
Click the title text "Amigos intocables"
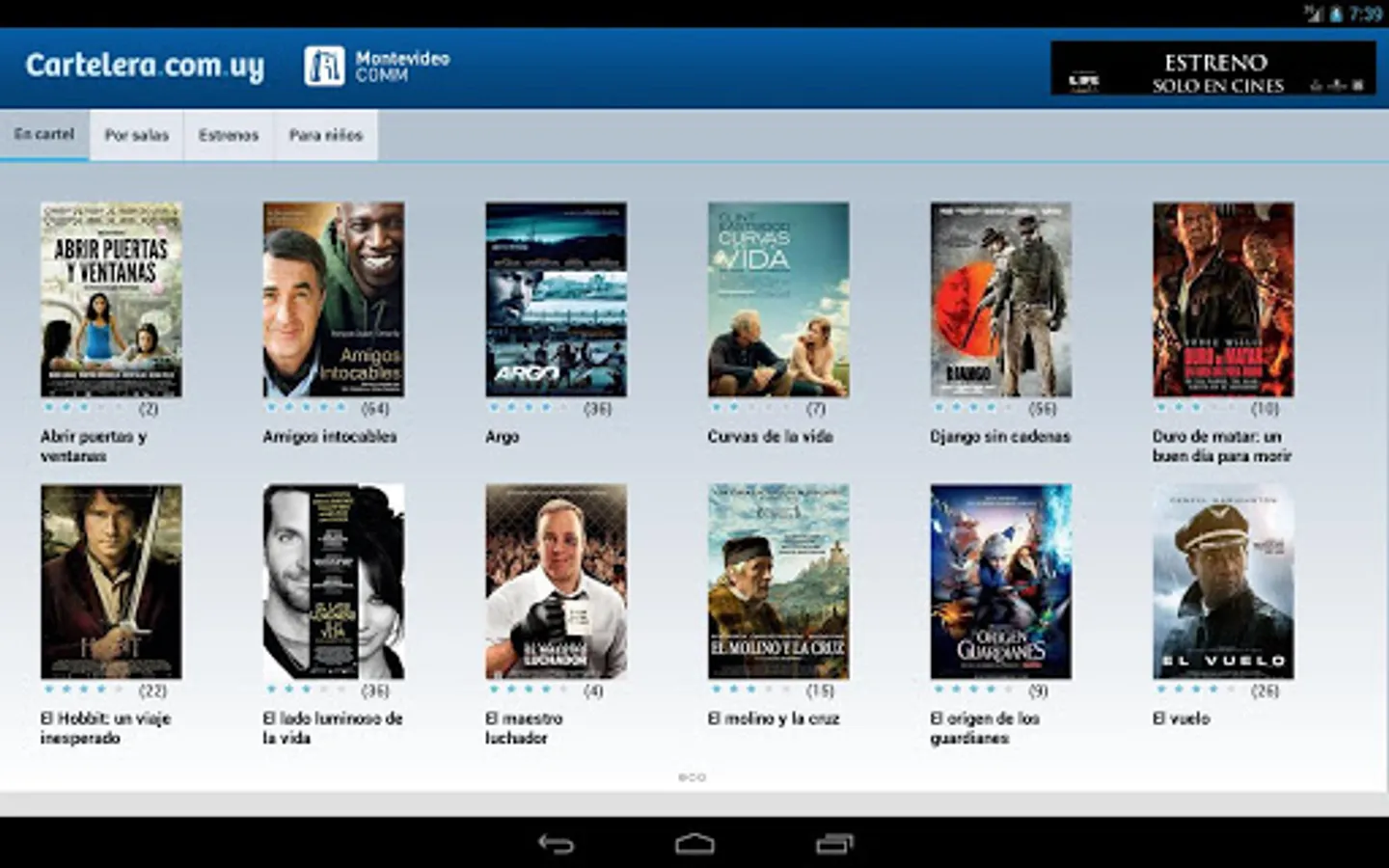(x=330, y=436)
